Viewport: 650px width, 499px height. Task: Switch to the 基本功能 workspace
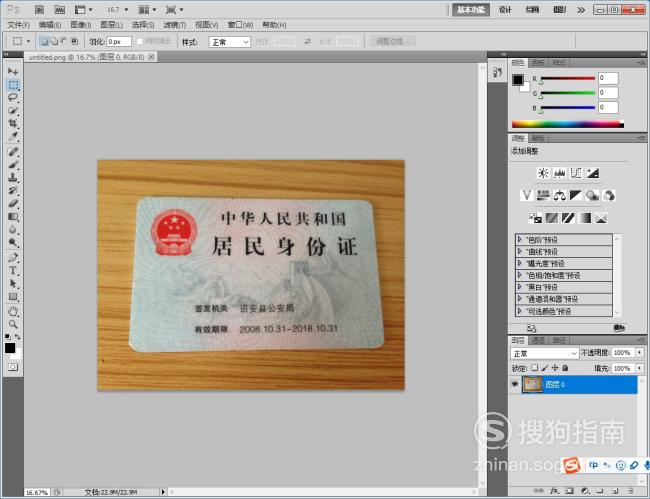point(471,10)
